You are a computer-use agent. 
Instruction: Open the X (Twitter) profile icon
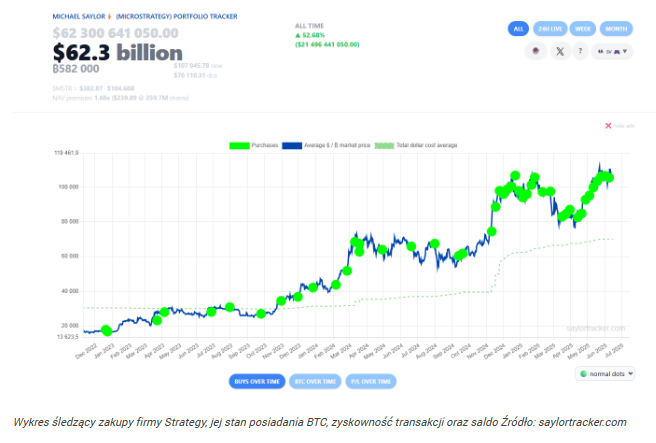tap(560, 51)
